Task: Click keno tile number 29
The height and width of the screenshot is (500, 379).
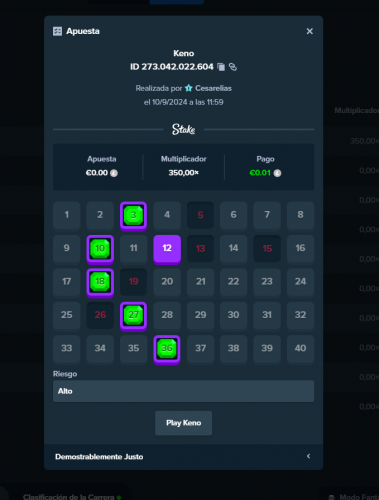Action: pos(200,315)
